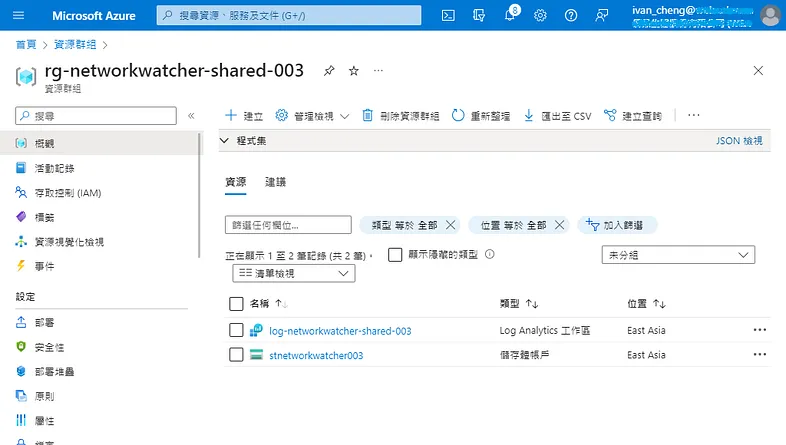
Task: Open 活動記錄 in the sidebar
Action: (x=54, y=168)
